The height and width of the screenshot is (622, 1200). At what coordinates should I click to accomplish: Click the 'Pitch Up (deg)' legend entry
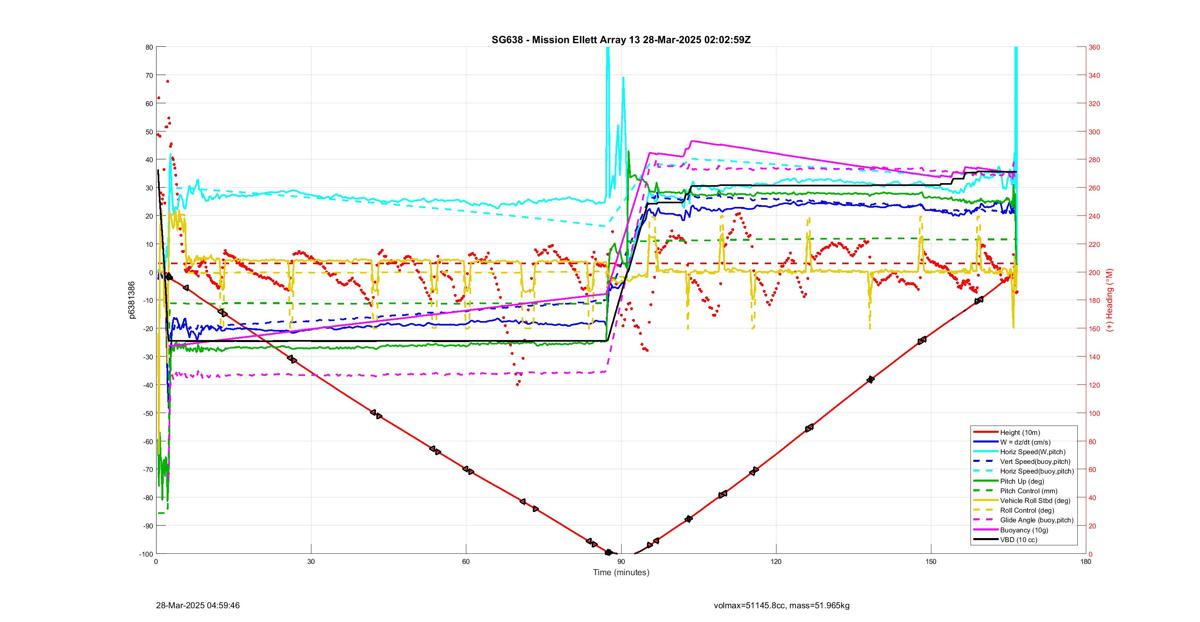(1023, 481)
